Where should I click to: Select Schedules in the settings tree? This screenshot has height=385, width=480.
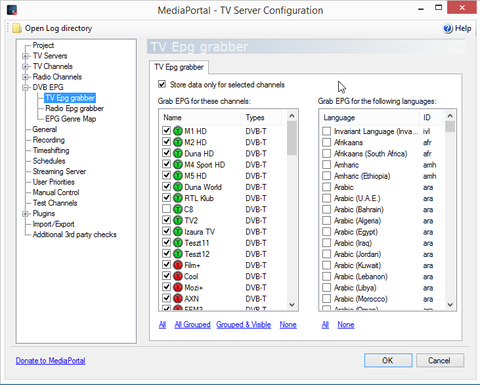pos(49,161)
